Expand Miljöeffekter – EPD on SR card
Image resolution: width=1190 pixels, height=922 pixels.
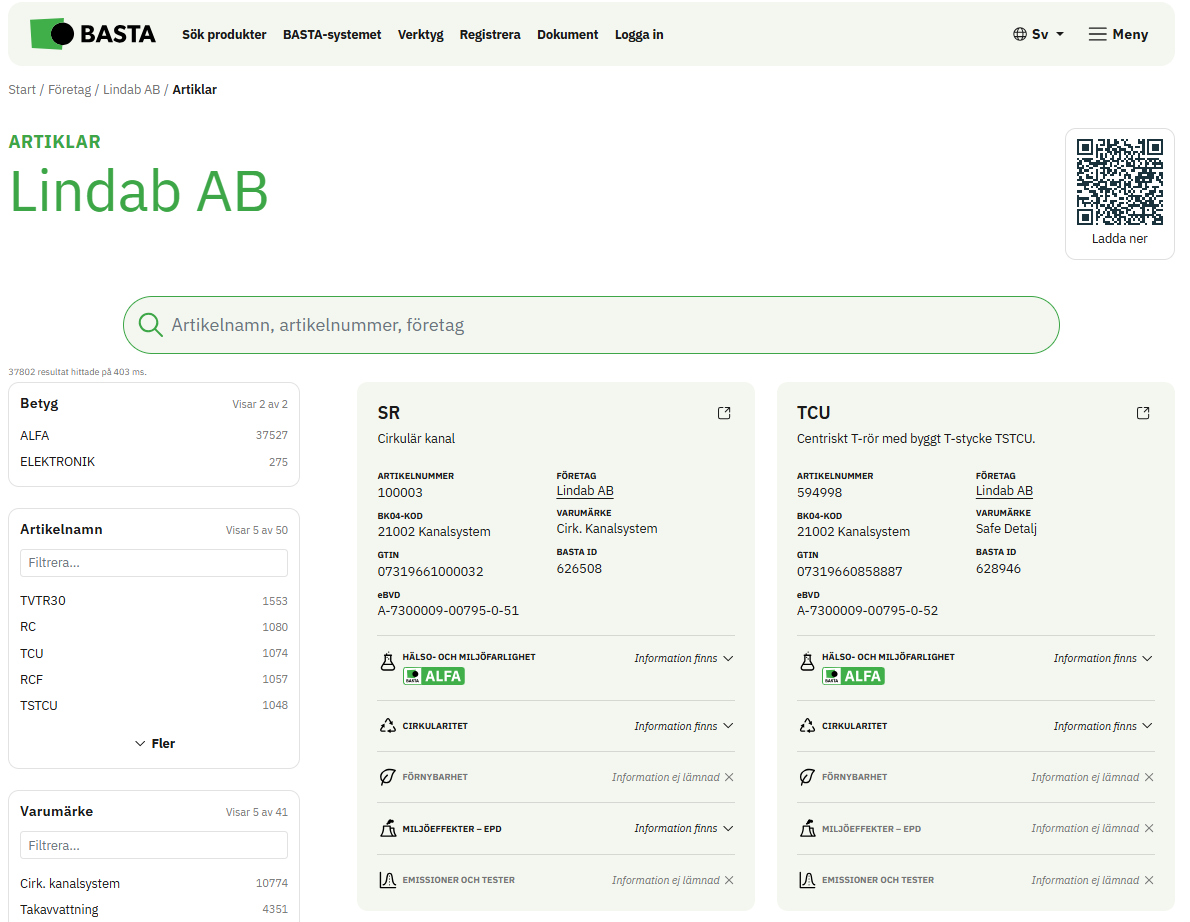click(684, 828)
